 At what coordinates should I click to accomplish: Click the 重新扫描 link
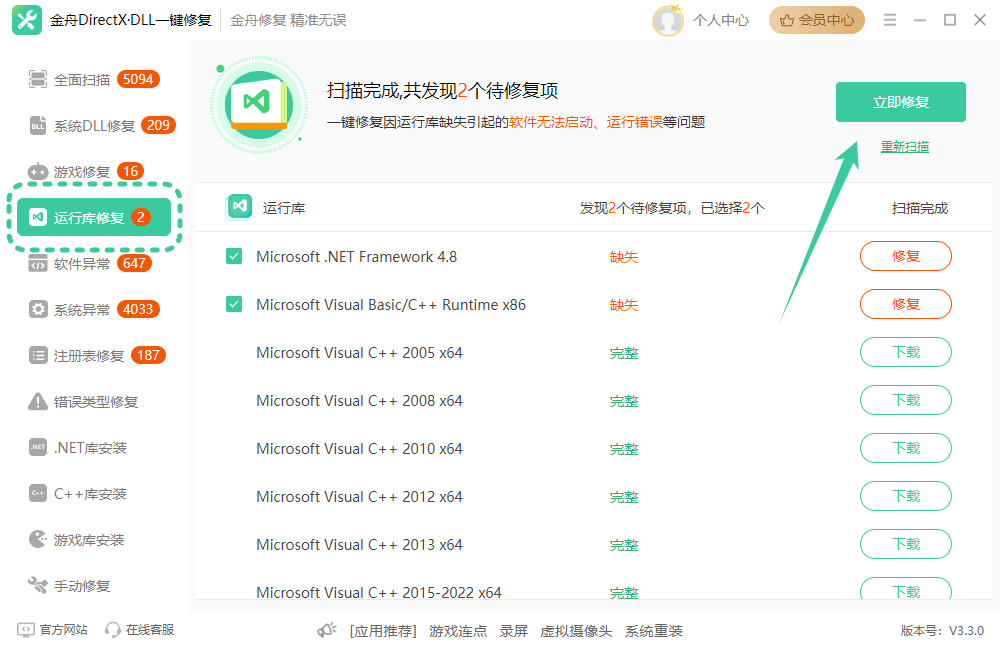point(904,147)
